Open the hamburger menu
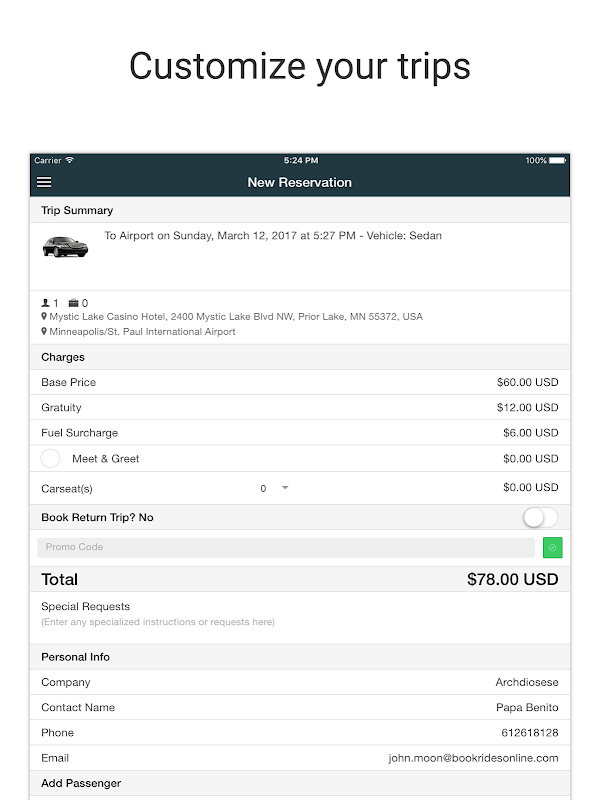 click(44, 183)
